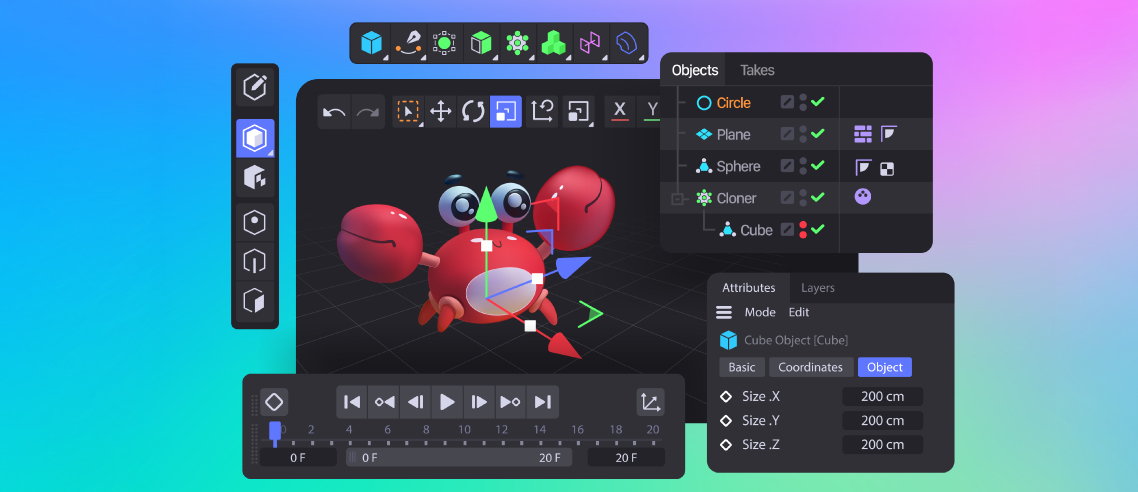Screen dimensions: 1138x492
Task: Toggle Circle's visibility dots
Action: (803, 102)
